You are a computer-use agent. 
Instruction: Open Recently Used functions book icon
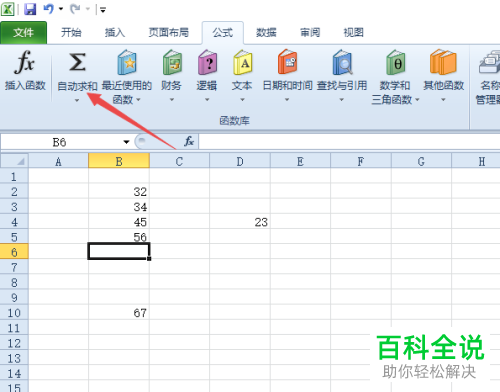tap(127, 62)
